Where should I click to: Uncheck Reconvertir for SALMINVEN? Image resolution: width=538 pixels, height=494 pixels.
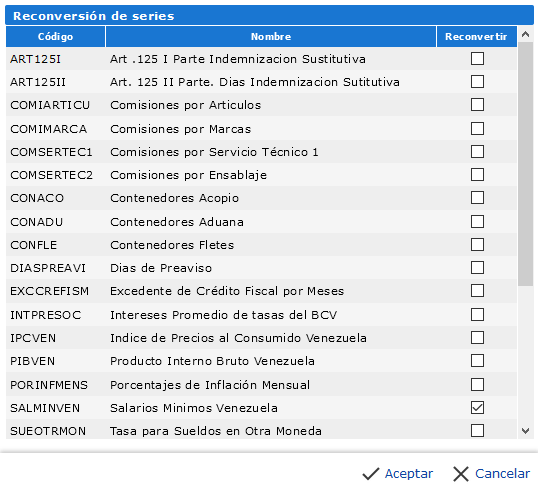pyautogui.click(x=477, y=408)
